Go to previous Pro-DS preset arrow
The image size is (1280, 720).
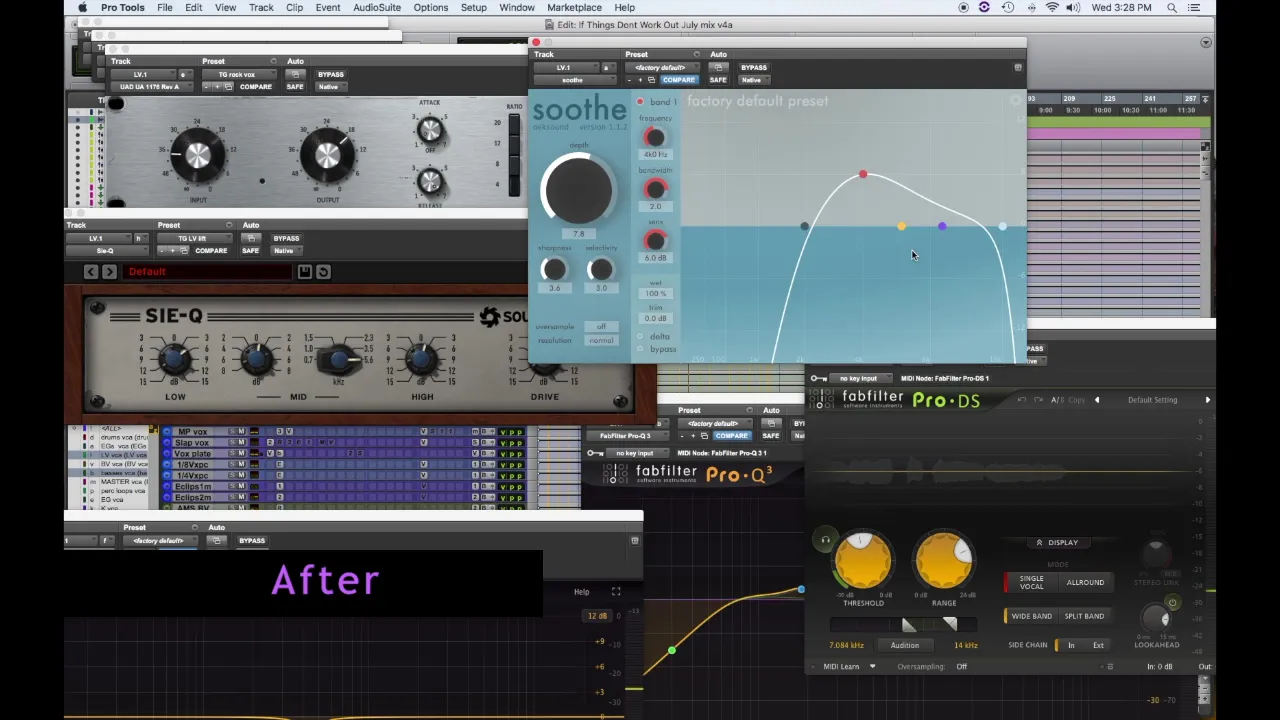coord(1096,400)
